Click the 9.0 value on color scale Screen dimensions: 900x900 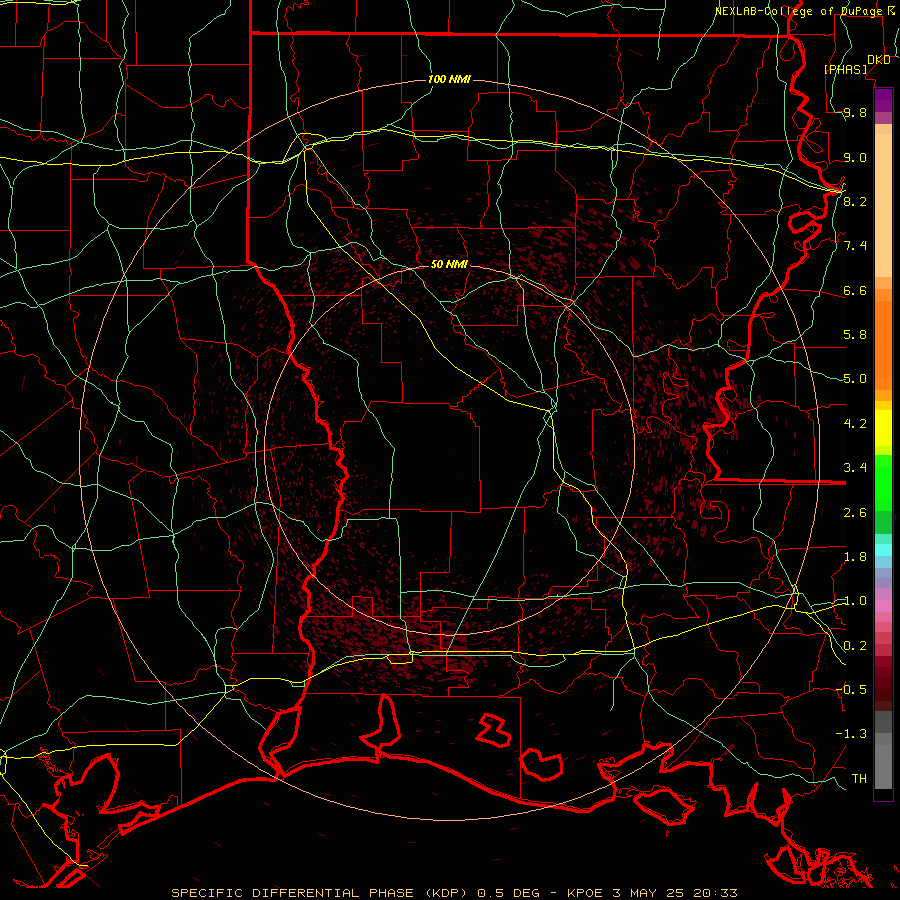click(x=855, y=157)
